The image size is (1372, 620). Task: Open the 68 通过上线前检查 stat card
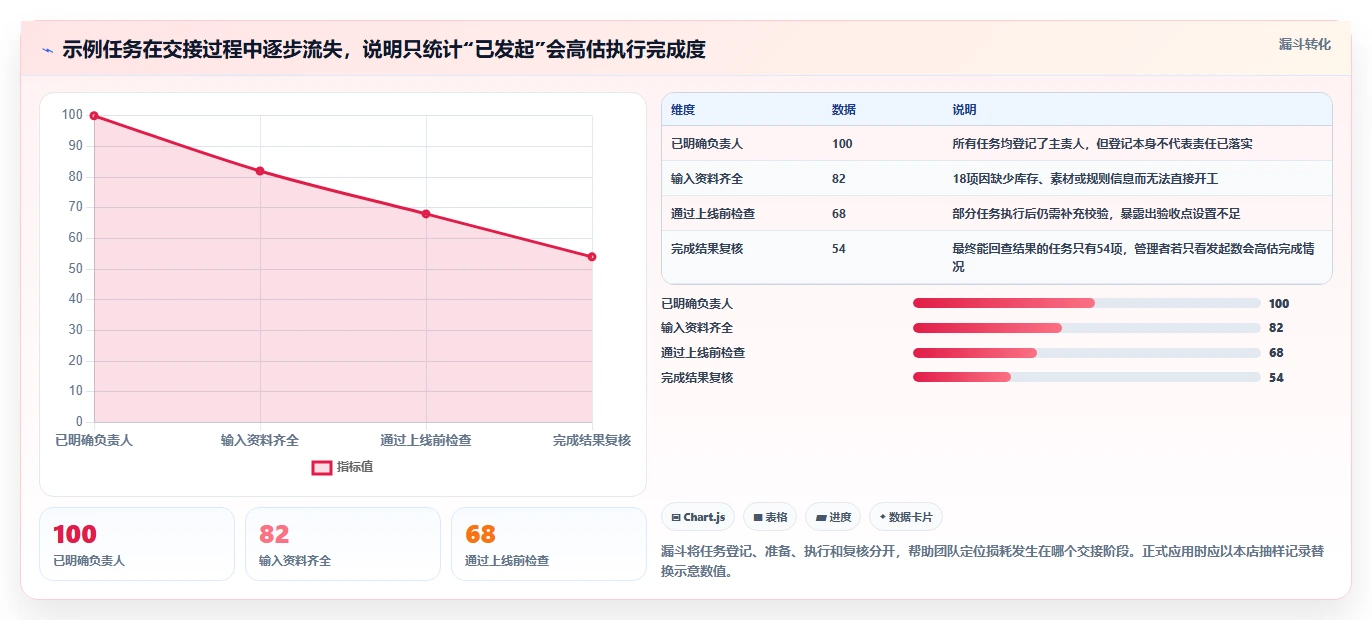click(549, 544)
